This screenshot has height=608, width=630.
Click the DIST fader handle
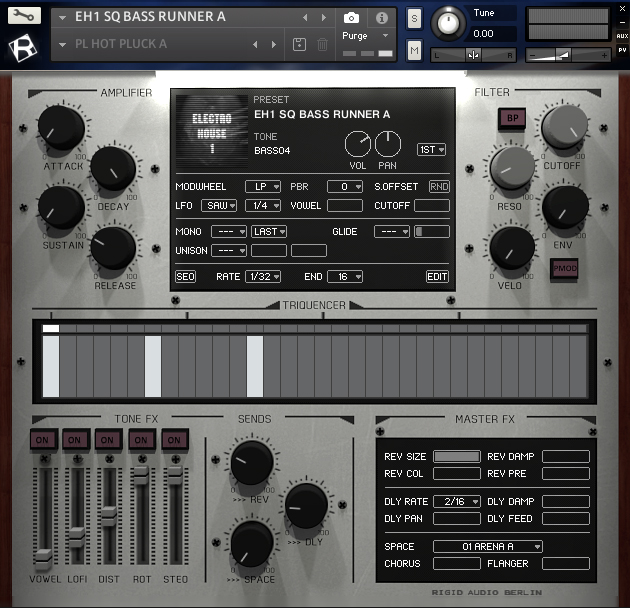(x=109, y=516)
